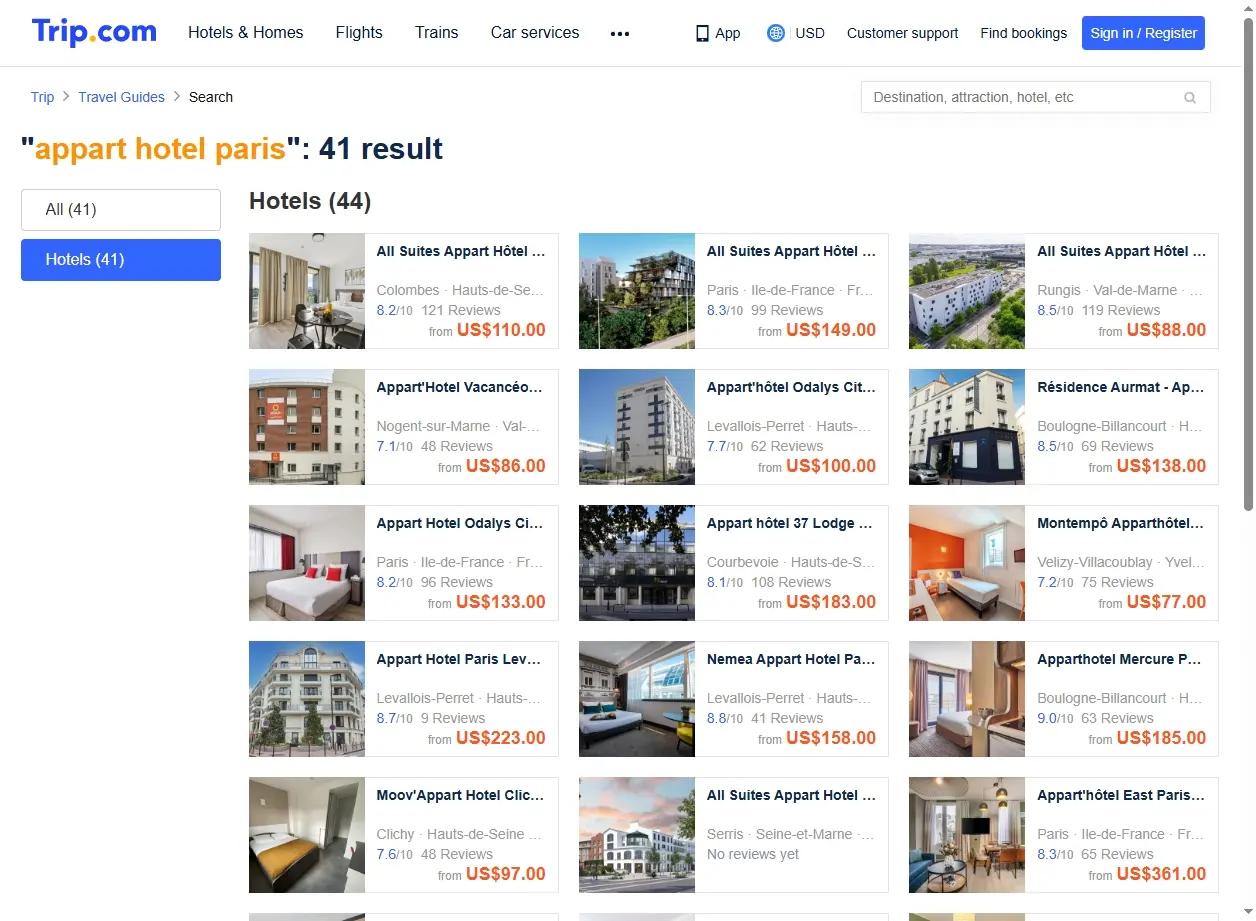Click the US$77.00 price
The width and height of the screenshot is (1256, 921).
click(1166, 602)
